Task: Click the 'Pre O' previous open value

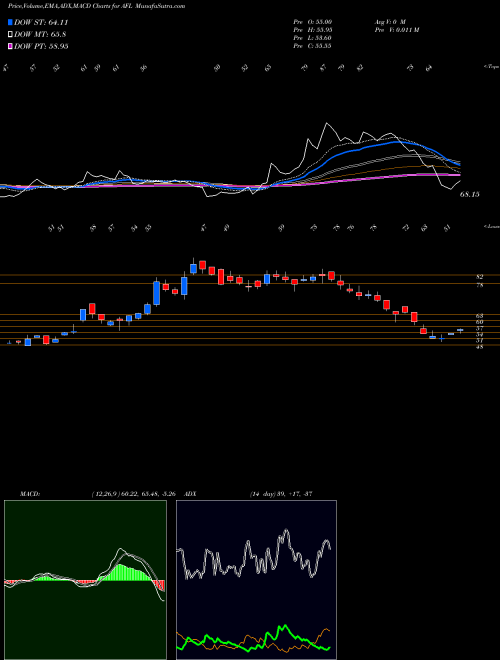Action: click(312, 21)
